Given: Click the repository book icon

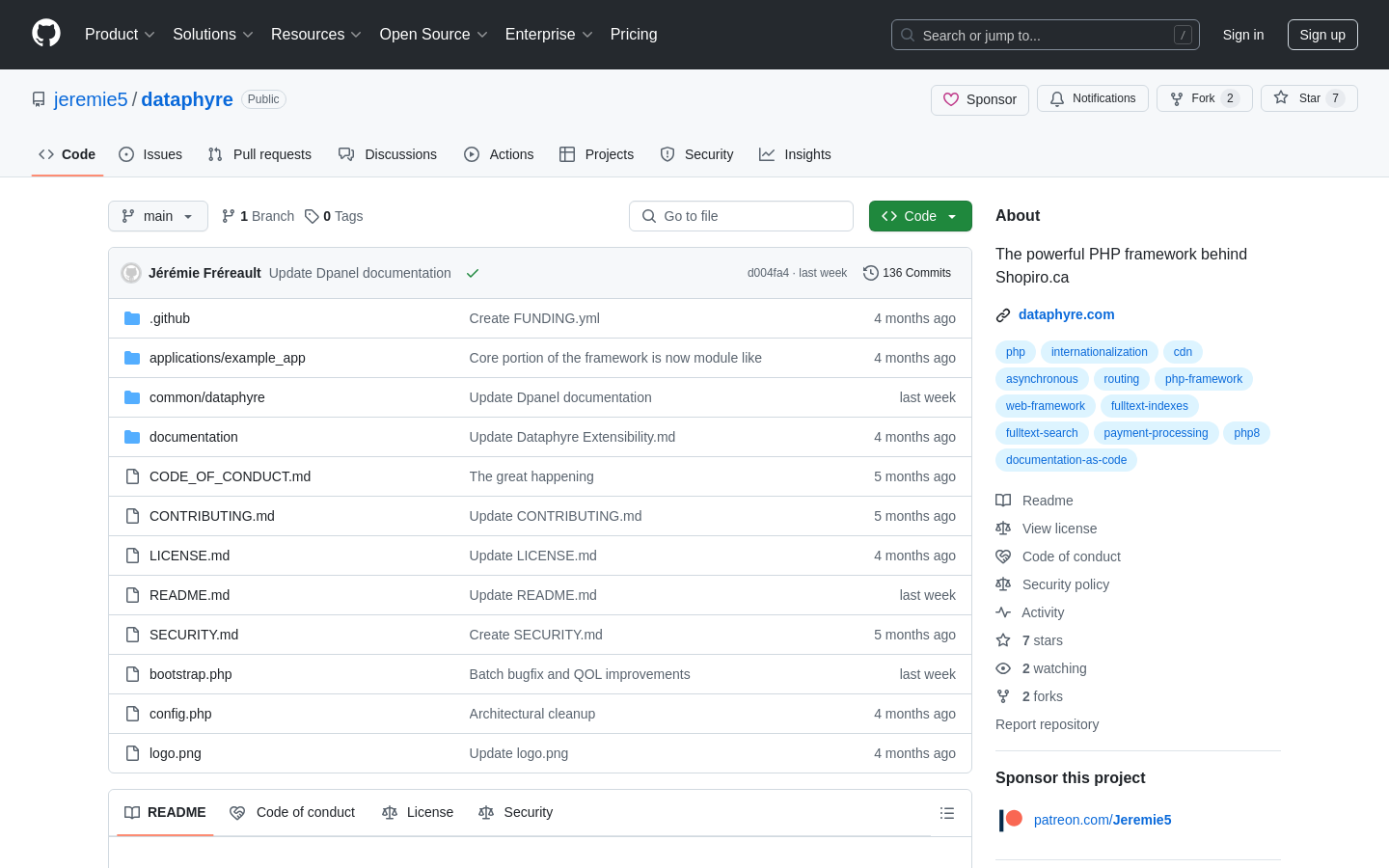Looking at the screenshot, I should click(39, 99).
